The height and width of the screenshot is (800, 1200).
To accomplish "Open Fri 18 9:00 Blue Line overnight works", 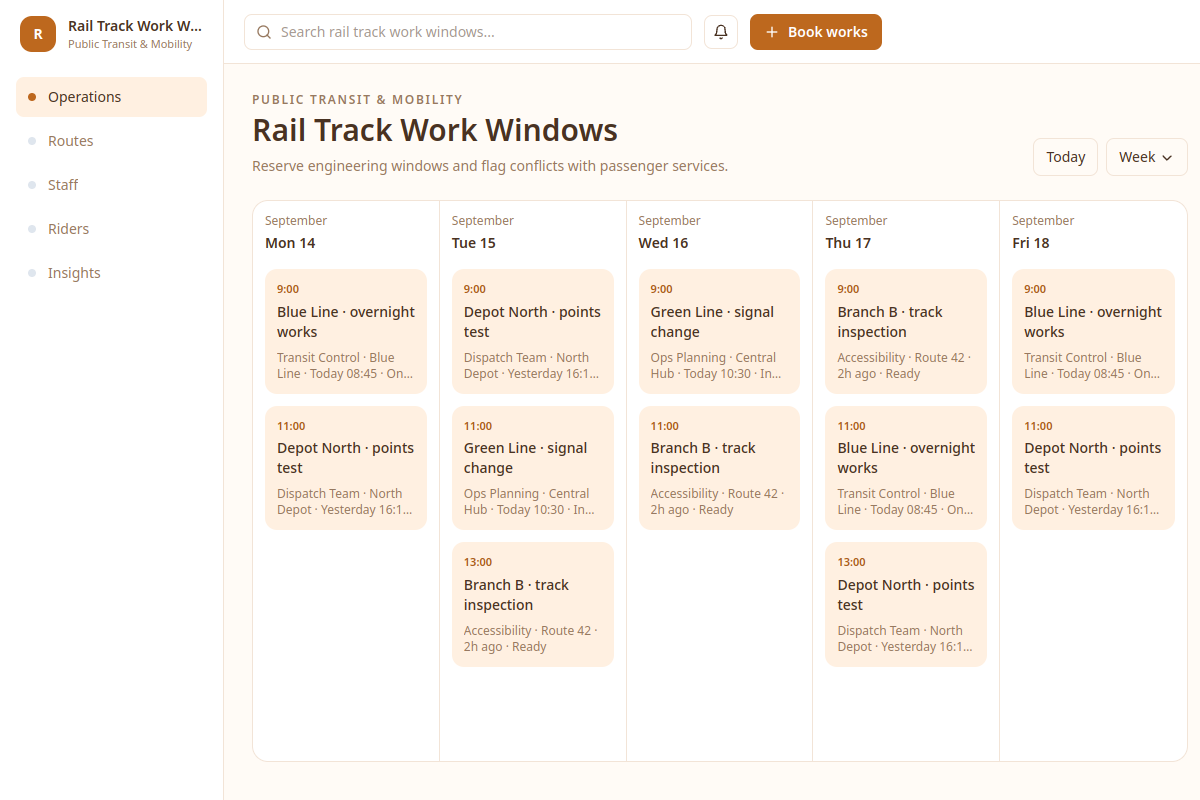I will (x=1093, y=331).
